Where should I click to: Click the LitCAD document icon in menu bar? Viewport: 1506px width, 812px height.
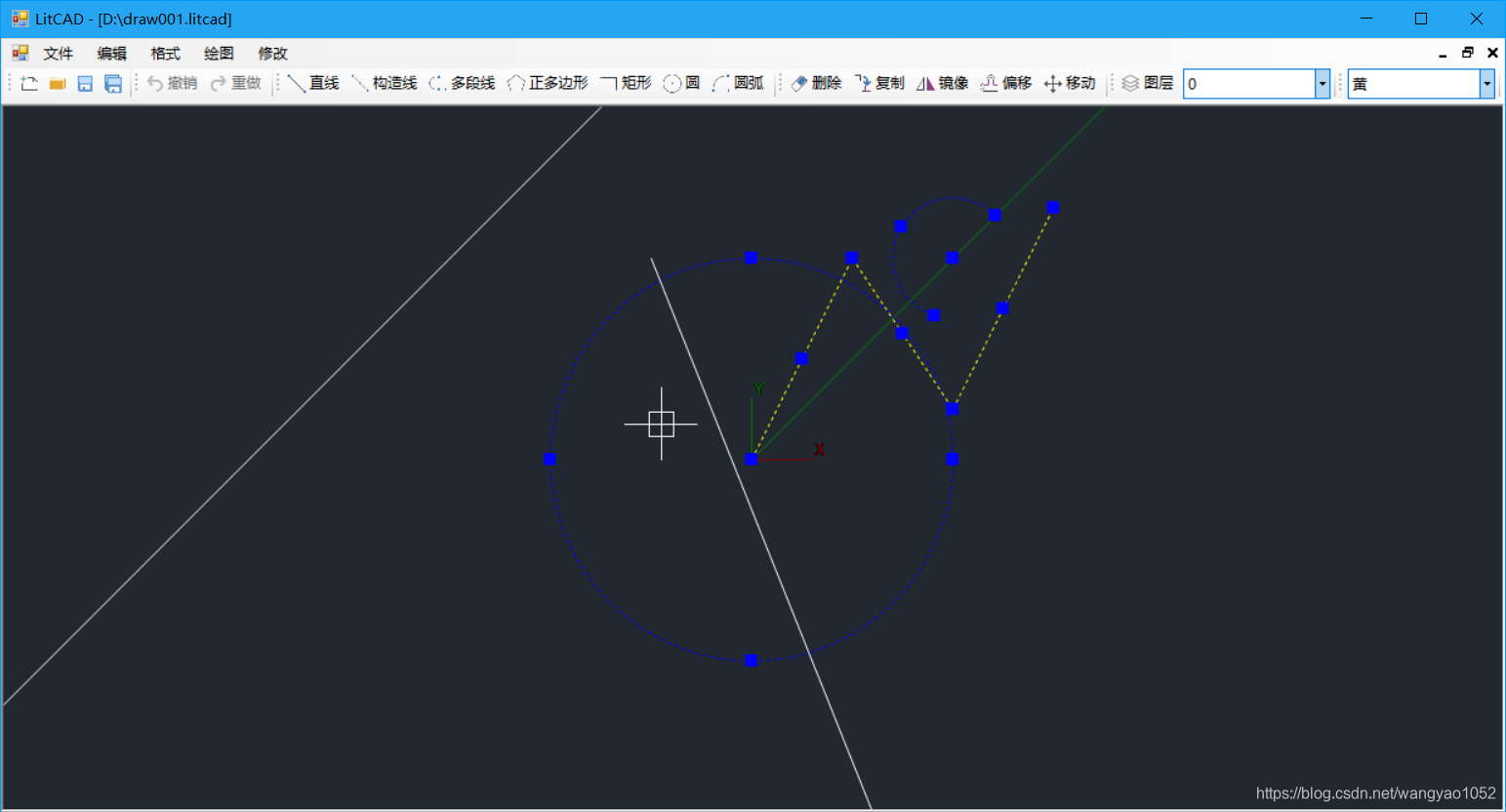tap(20, 53)
